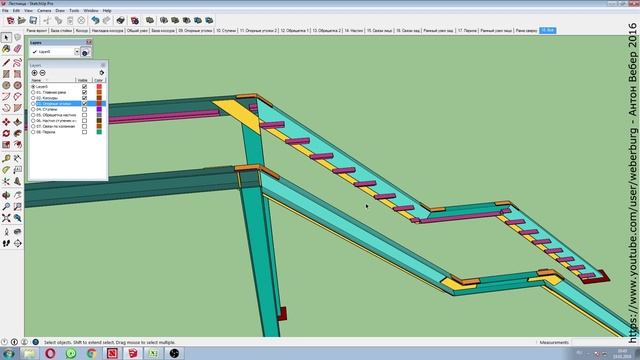Toggle visibility checkbox for 01 layer
This screenshot has width=640, height=360.
coord(84,92)
